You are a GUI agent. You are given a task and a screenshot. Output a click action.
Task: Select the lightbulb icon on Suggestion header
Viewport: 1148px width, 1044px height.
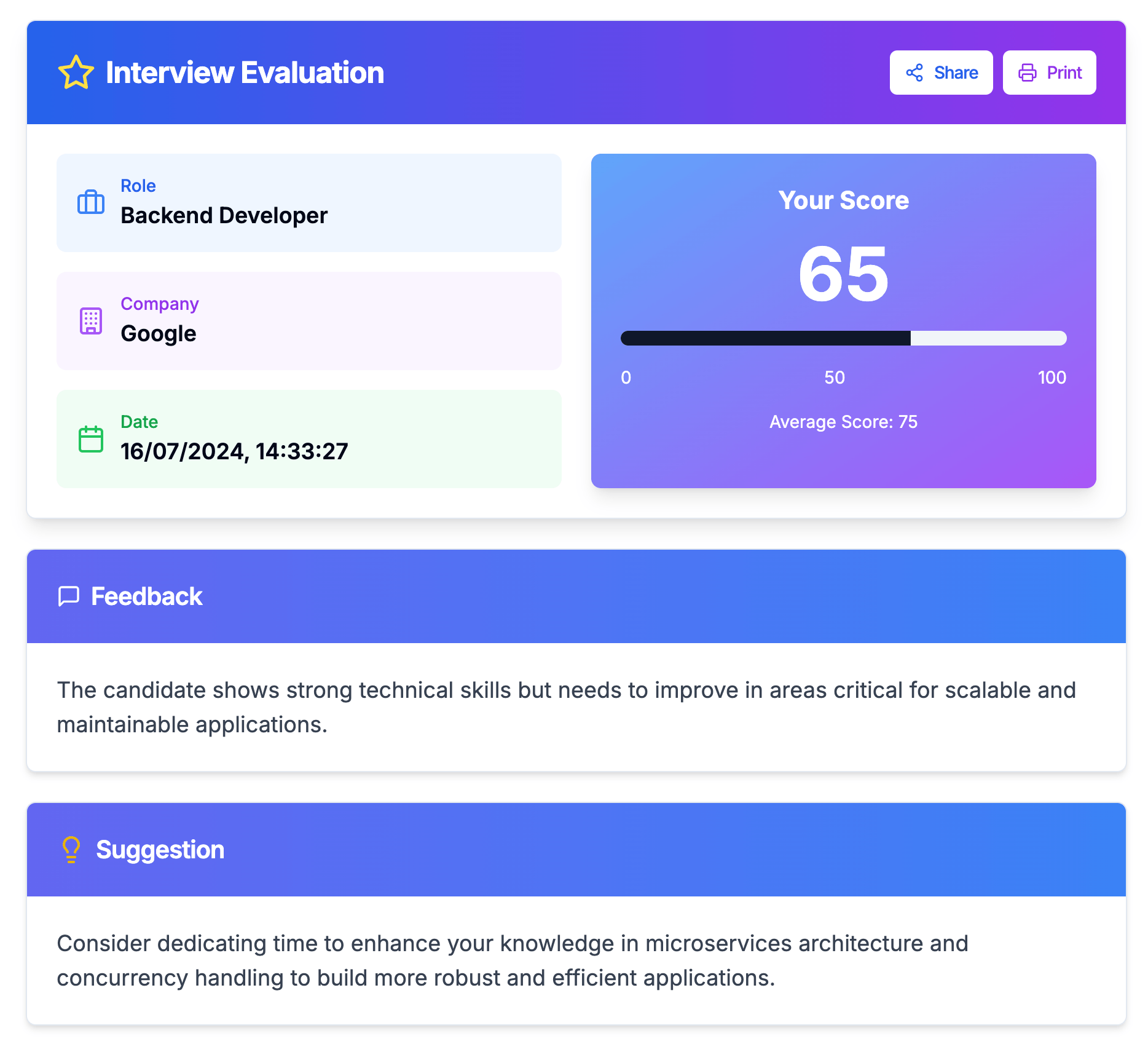tap(71, 849)
